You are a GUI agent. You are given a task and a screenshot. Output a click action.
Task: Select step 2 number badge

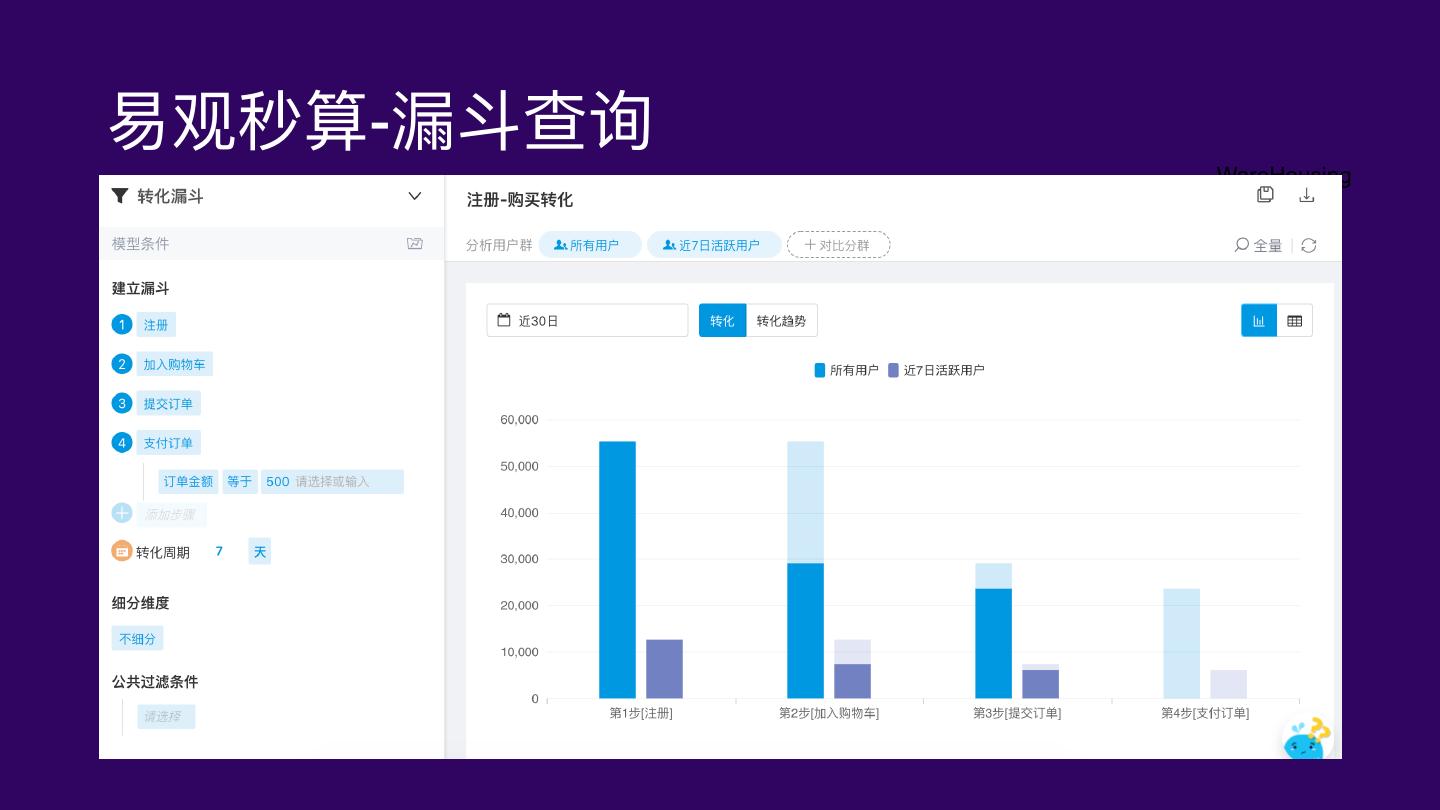point(122,364)
